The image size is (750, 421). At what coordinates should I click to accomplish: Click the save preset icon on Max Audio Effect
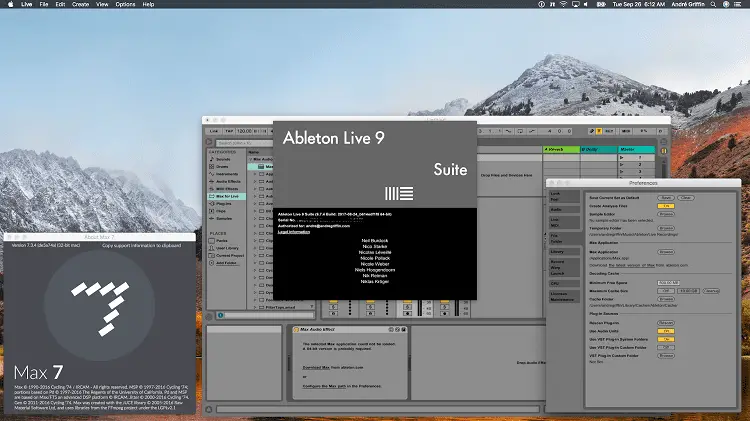coord(404,330)
